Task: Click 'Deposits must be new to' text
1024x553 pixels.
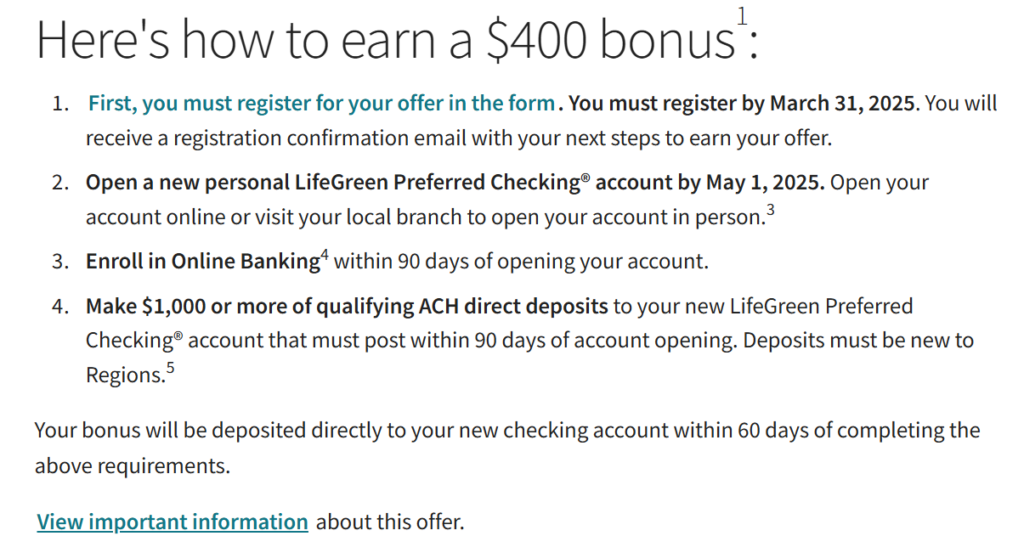Action: point(859,340)
